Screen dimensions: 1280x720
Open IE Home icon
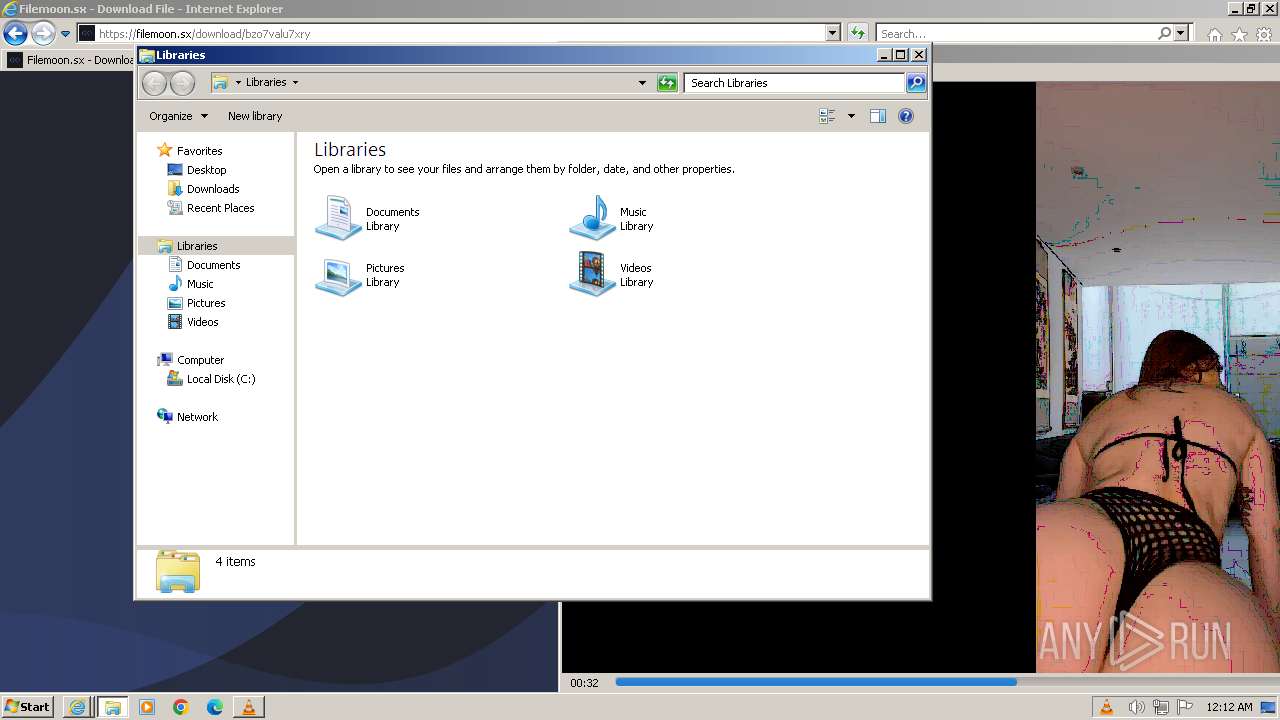(1215, 34)
